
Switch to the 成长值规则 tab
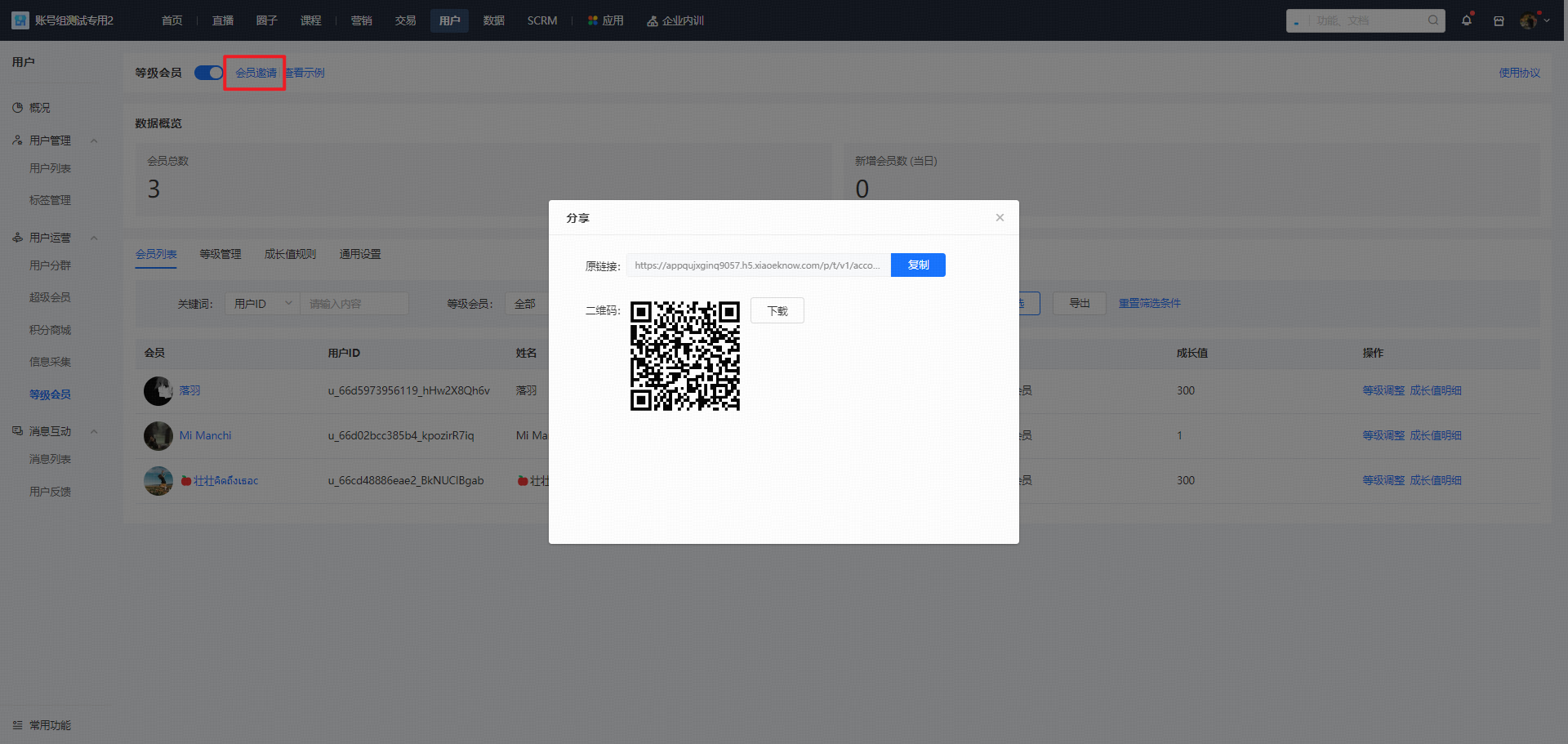(290, 254)
